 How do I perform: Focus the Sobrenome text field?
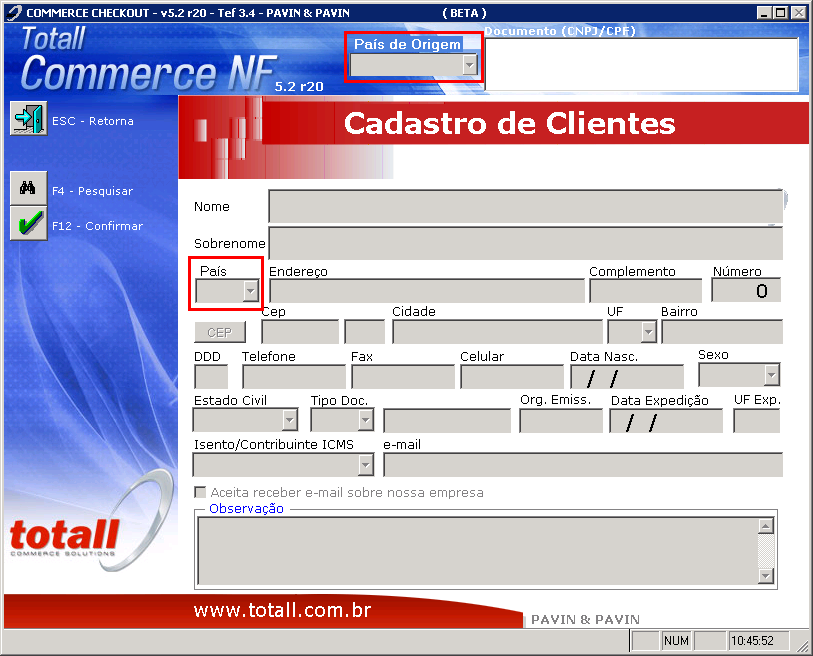pyautogui.click(x=525, y=243)
